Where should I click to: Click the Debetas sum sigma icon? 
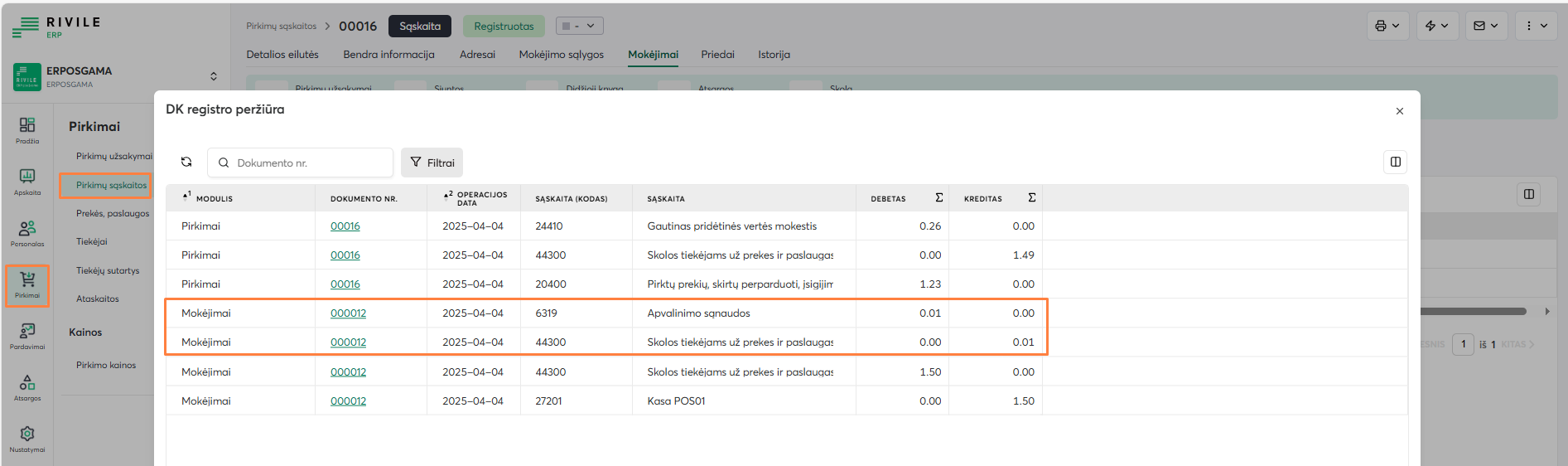(x=938, y=198)
